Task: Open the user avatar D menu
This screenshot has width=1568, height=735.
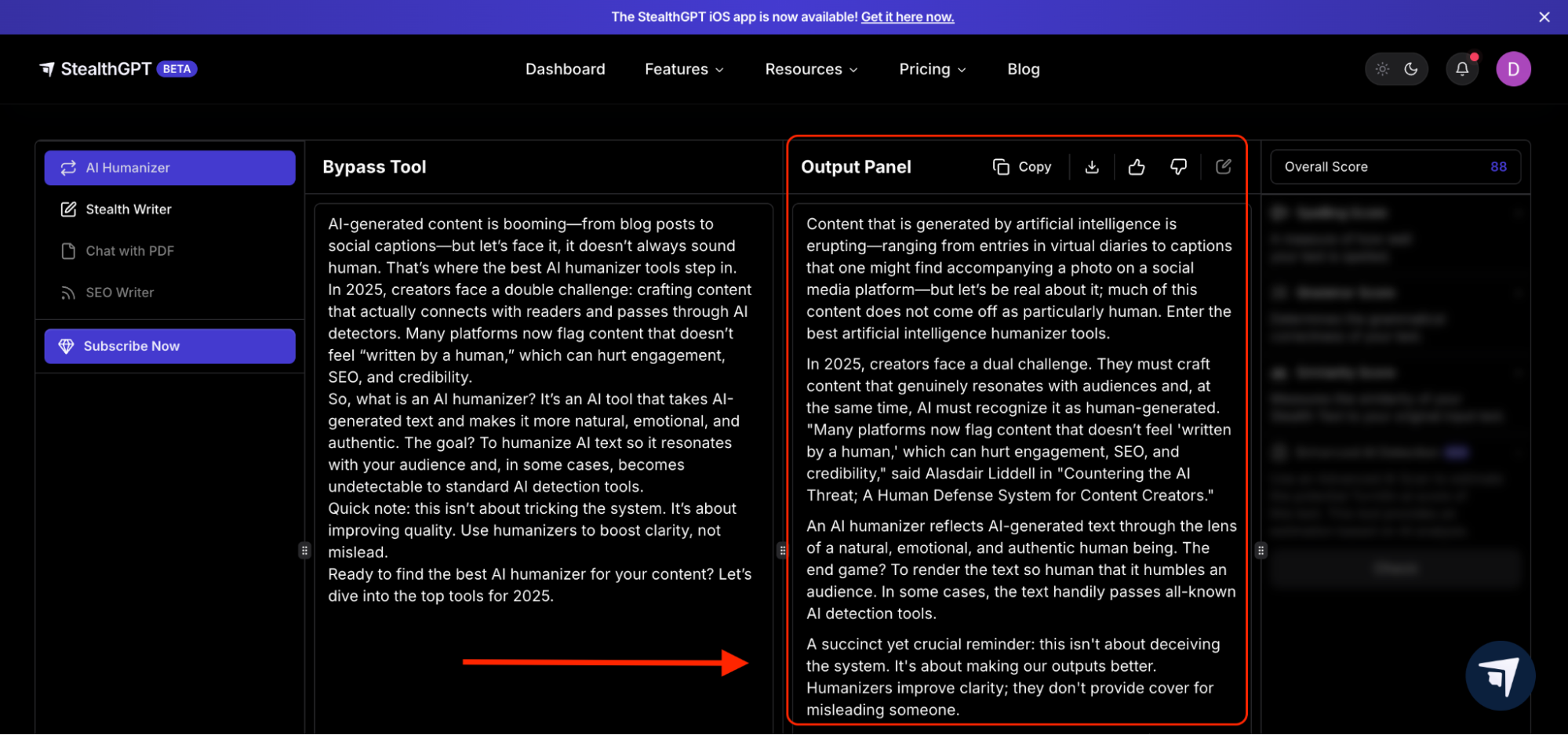Action: tap(1513, 69)
